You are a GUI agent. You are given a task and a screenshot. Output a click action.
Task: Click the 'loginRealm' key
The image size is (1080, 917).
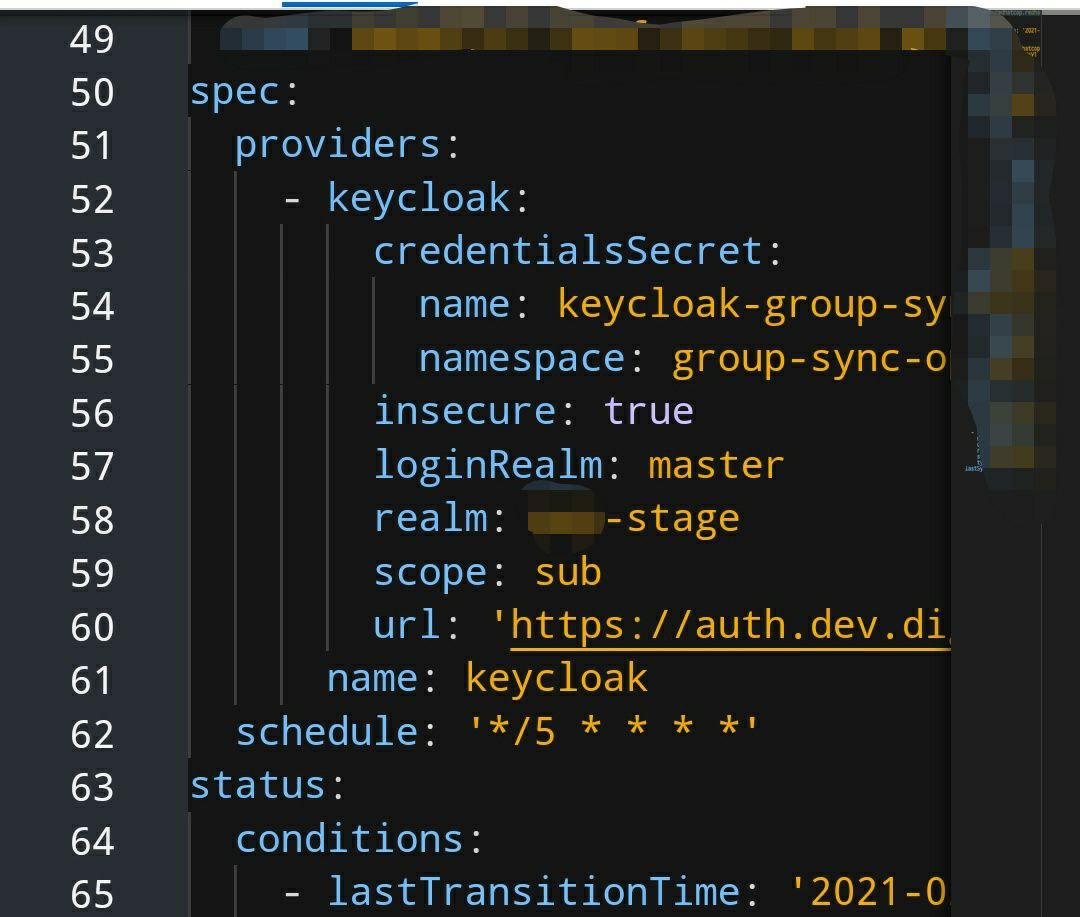pos(488,465)
